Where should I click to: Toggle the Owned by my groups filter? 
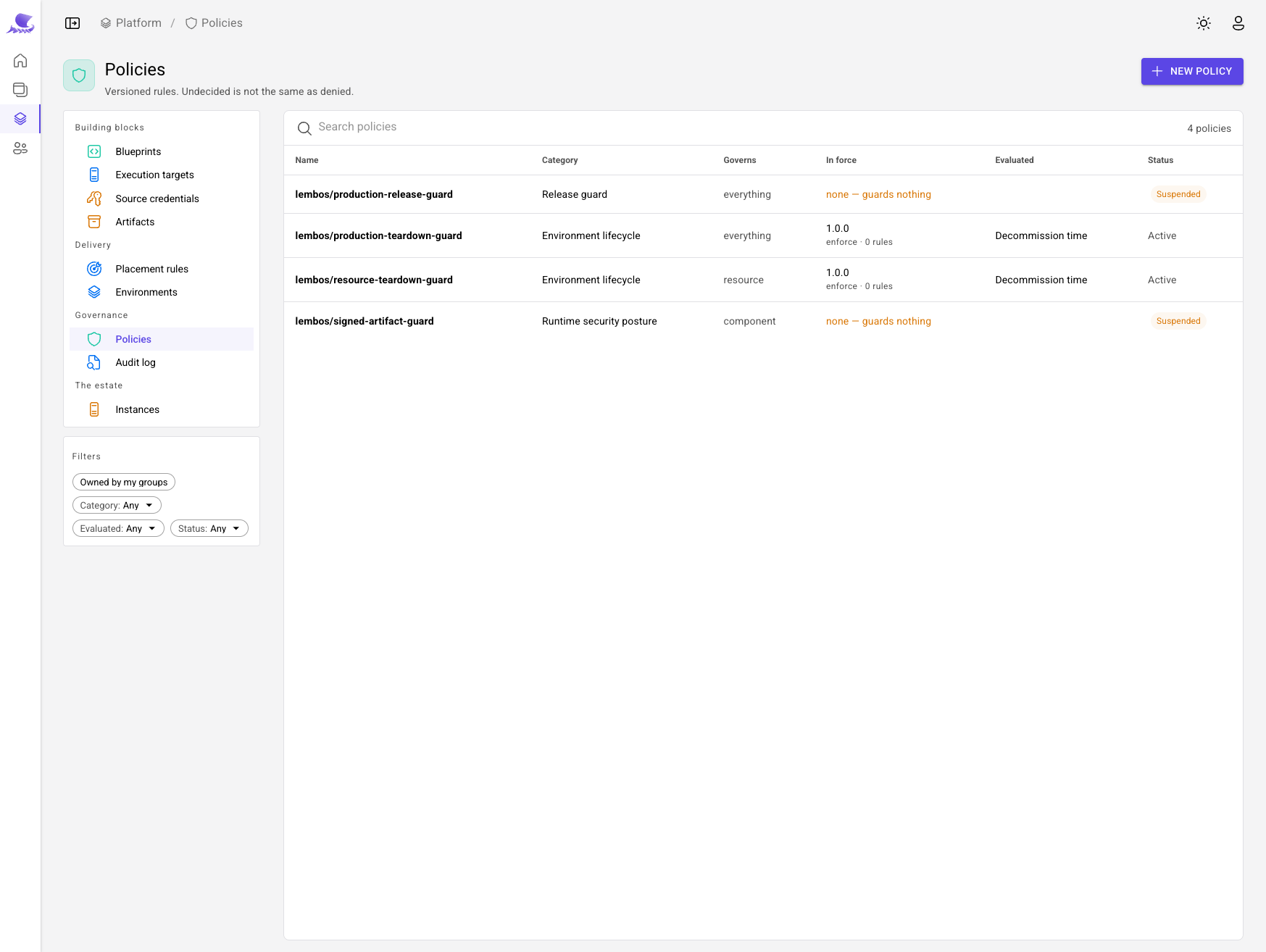[x=124, y=482]
